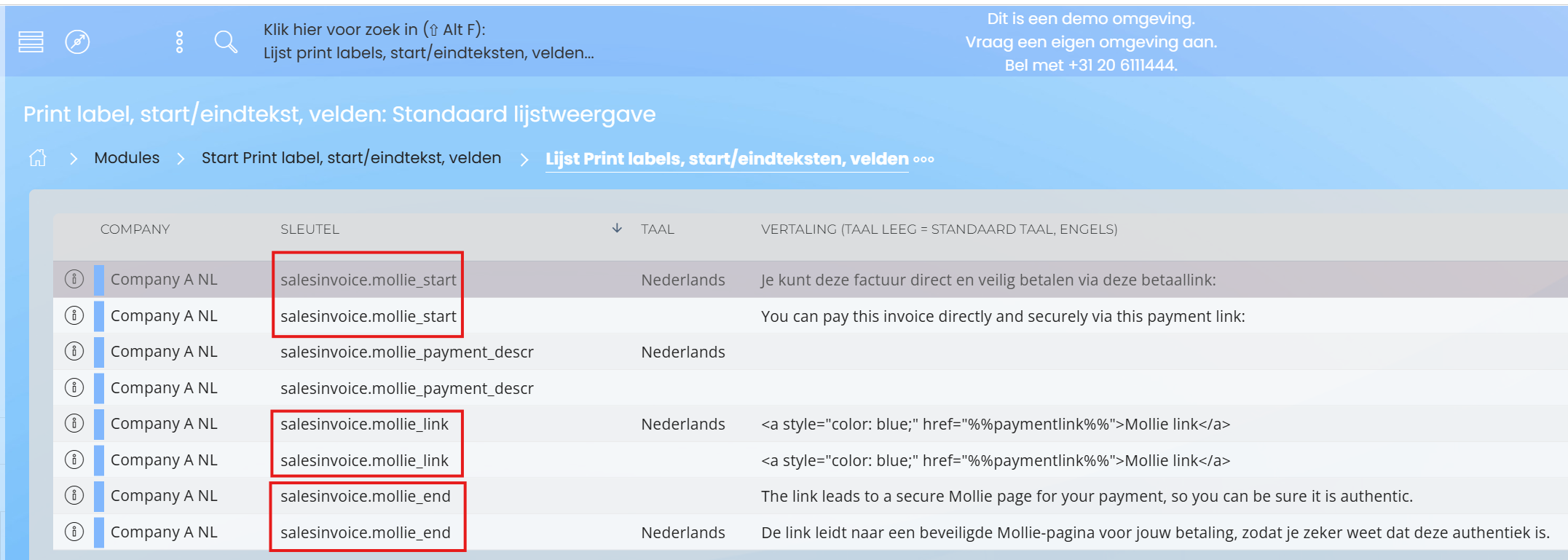Sort by the COMPANY column header
This screenshot has width=1568, height=560.
135,229
